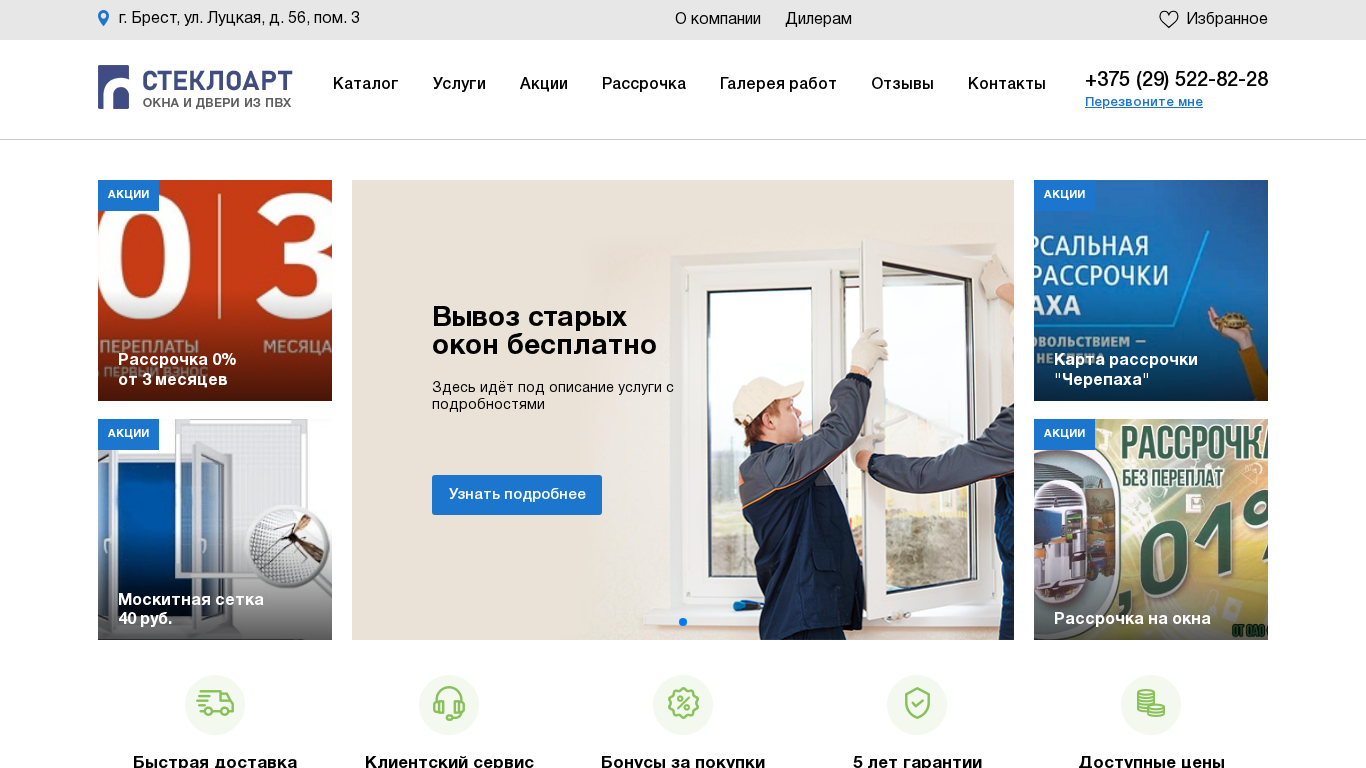Click the purchase bonuses percent badge icon
Image resolution: width=1366 pixels, height=768 pixels.
683,704
